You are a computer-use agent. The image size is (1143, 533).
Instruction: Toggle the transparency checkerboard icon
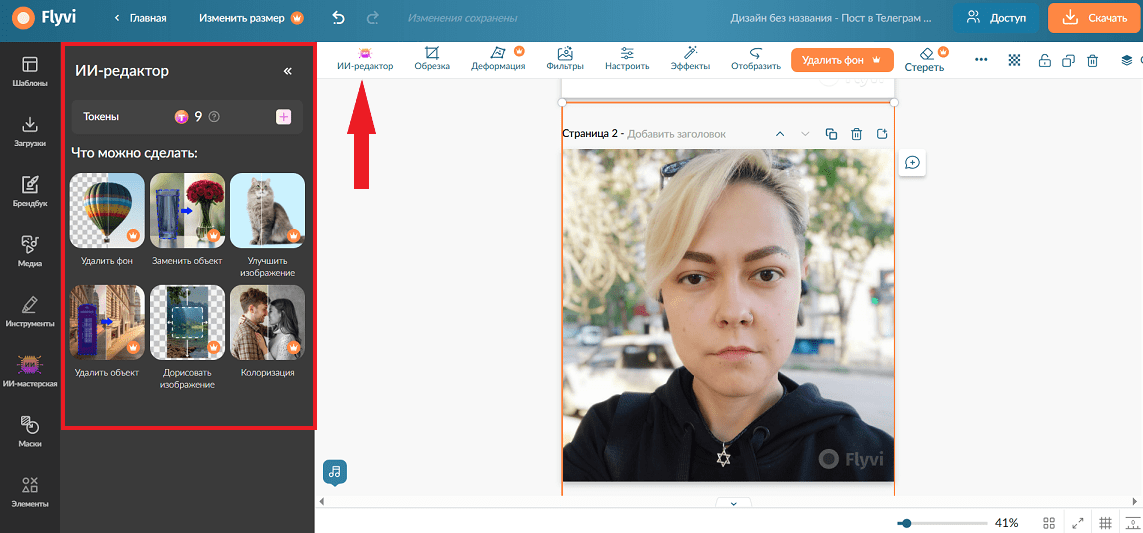(x=1014, y=61)
